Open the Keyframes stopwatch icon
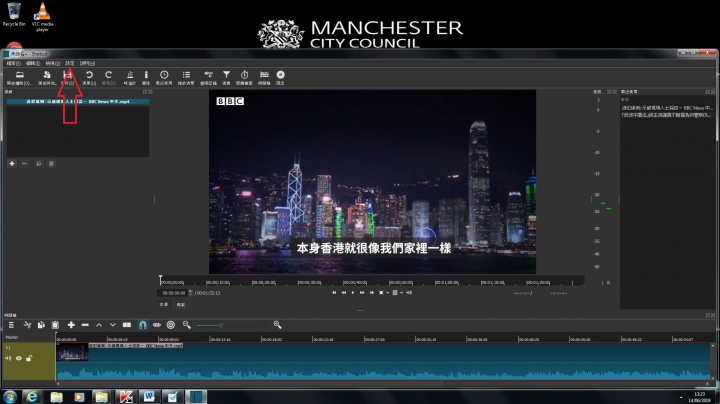 tap(244, 75)
